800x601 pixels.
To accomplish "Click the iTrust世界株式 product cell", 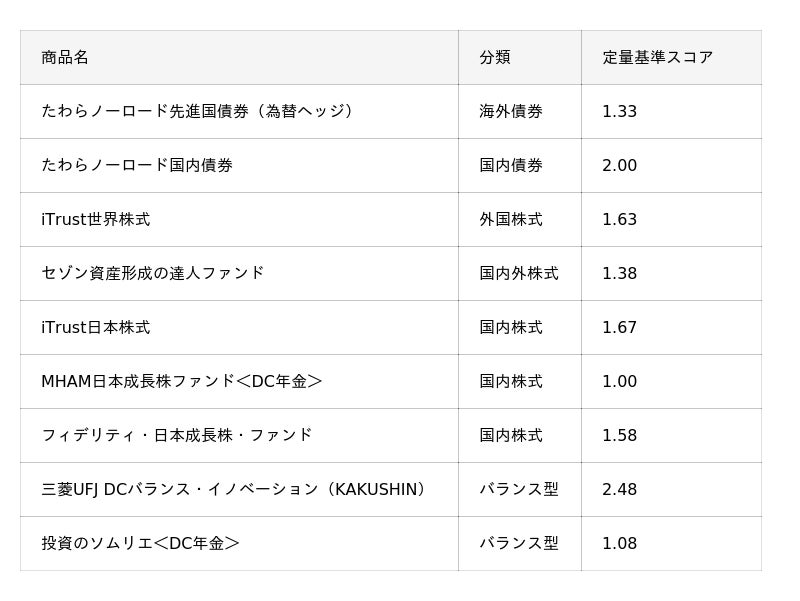I will click(x=96, y=219).
